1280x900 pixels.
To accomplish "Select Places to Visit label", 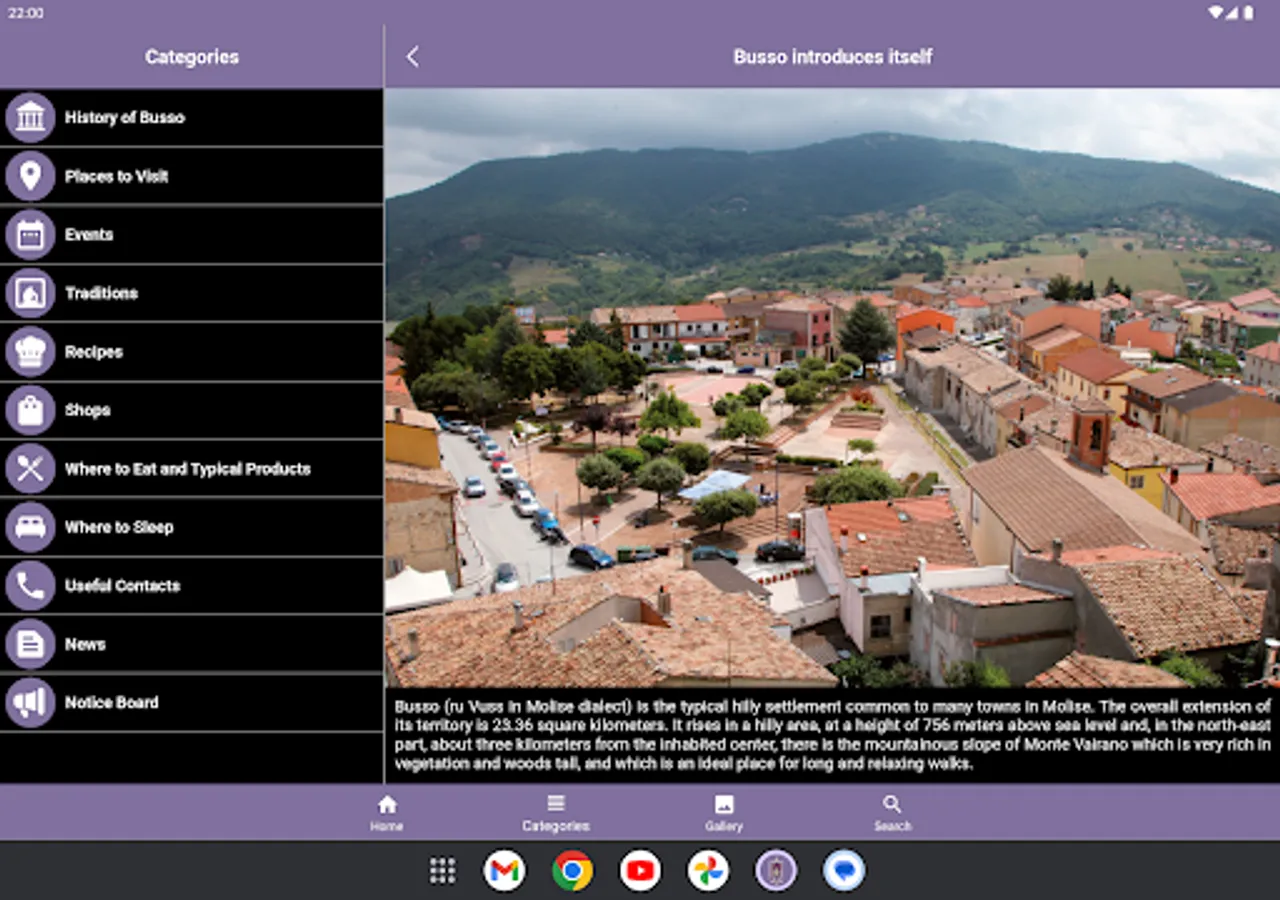I will [116, 176].
